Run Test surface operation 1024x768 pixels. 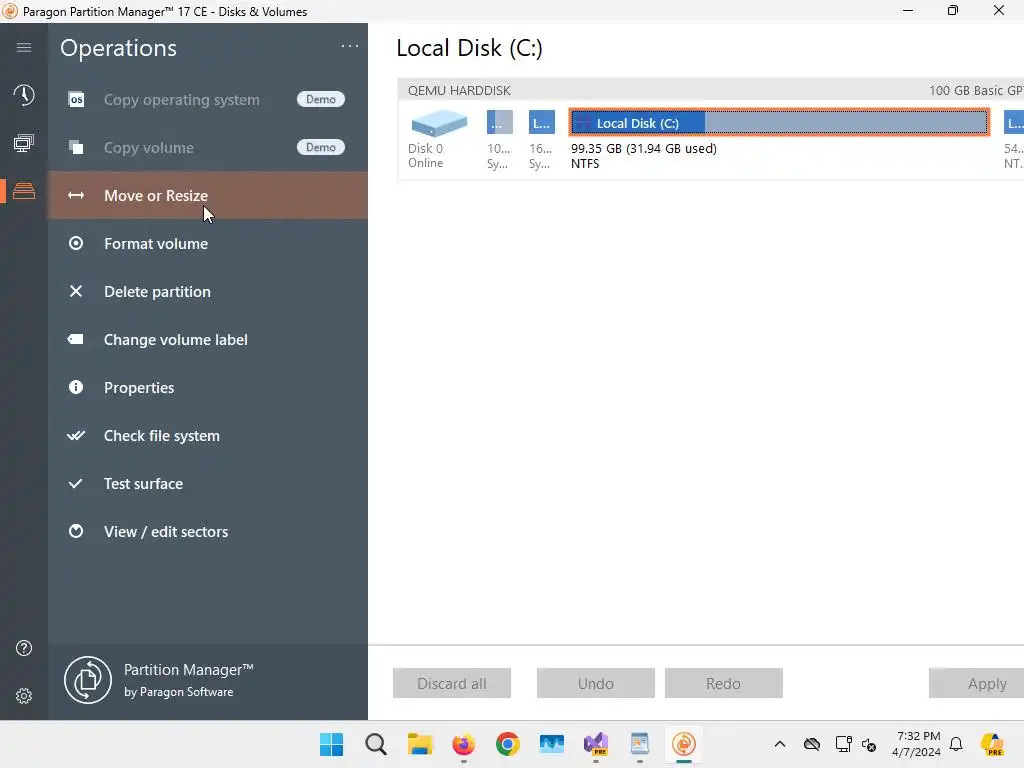click(208, 483)
